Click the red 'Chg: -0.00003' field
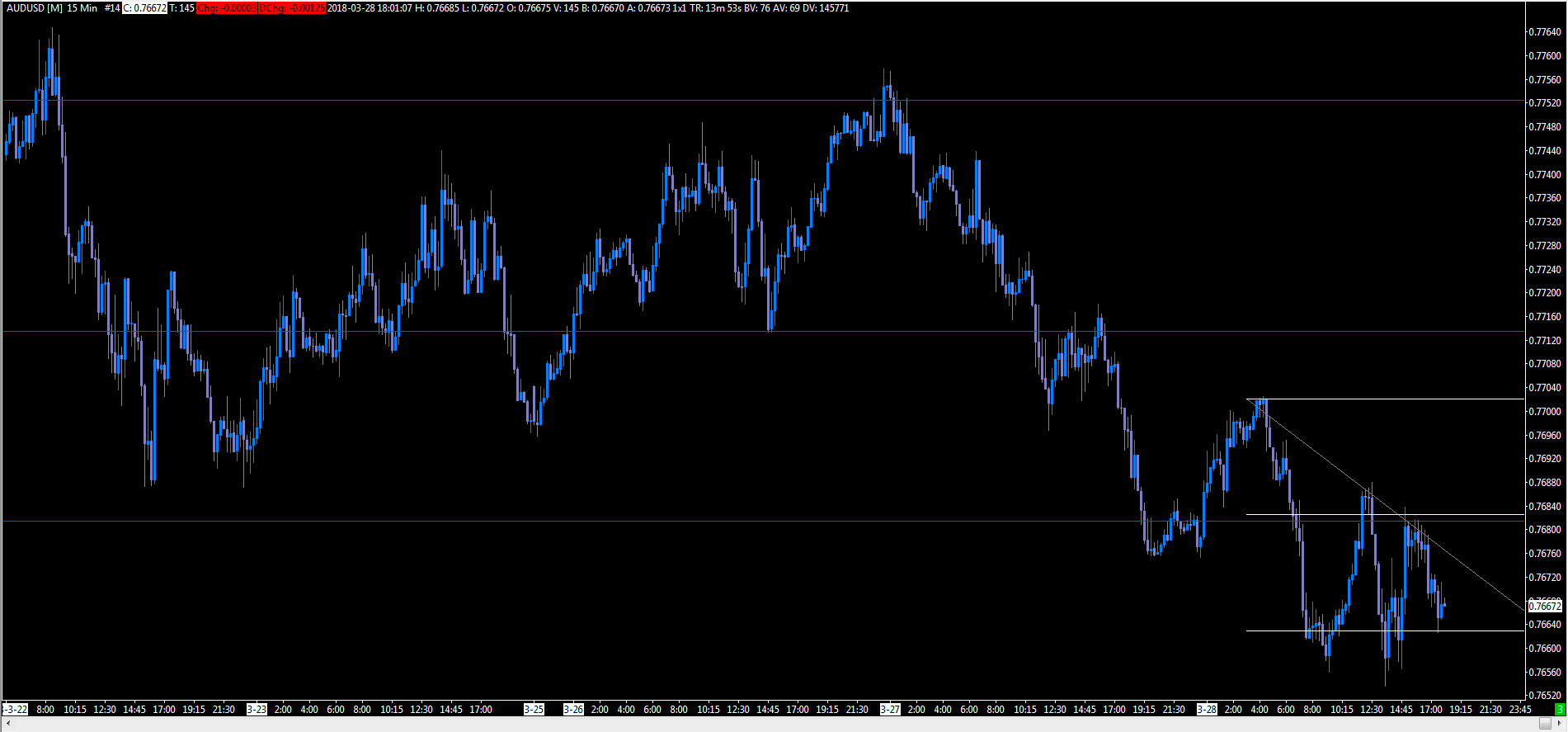Viewport: 1568px width, 732px height. pyautogui.click(x=227, y=8)
